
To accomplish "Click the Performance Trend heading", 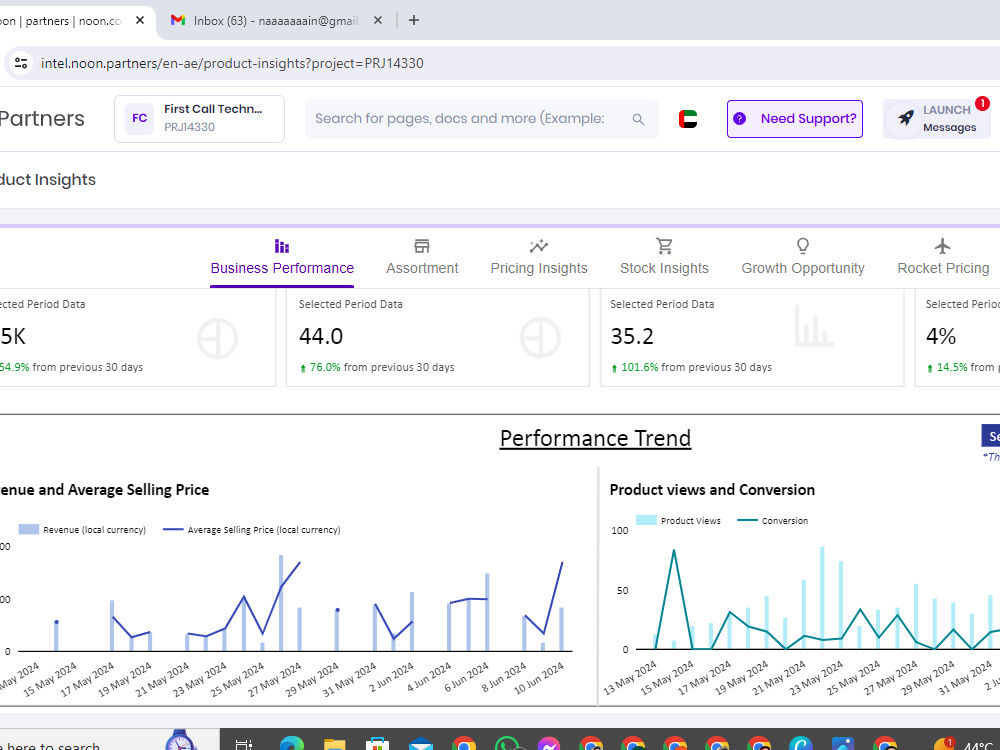I will click(x=595, y=438).
